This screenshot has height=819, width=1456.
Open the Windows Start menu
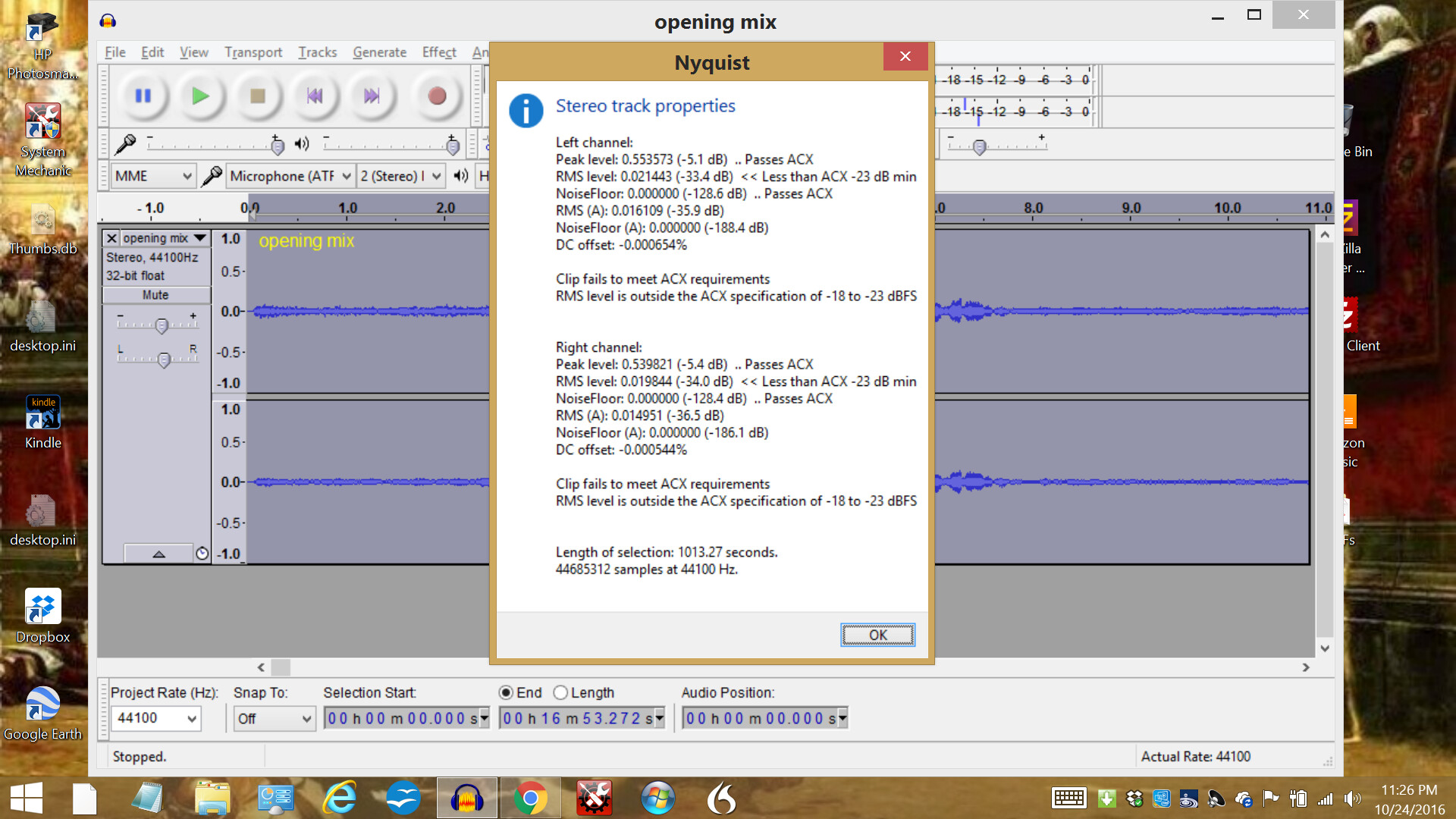pos(27,798)
